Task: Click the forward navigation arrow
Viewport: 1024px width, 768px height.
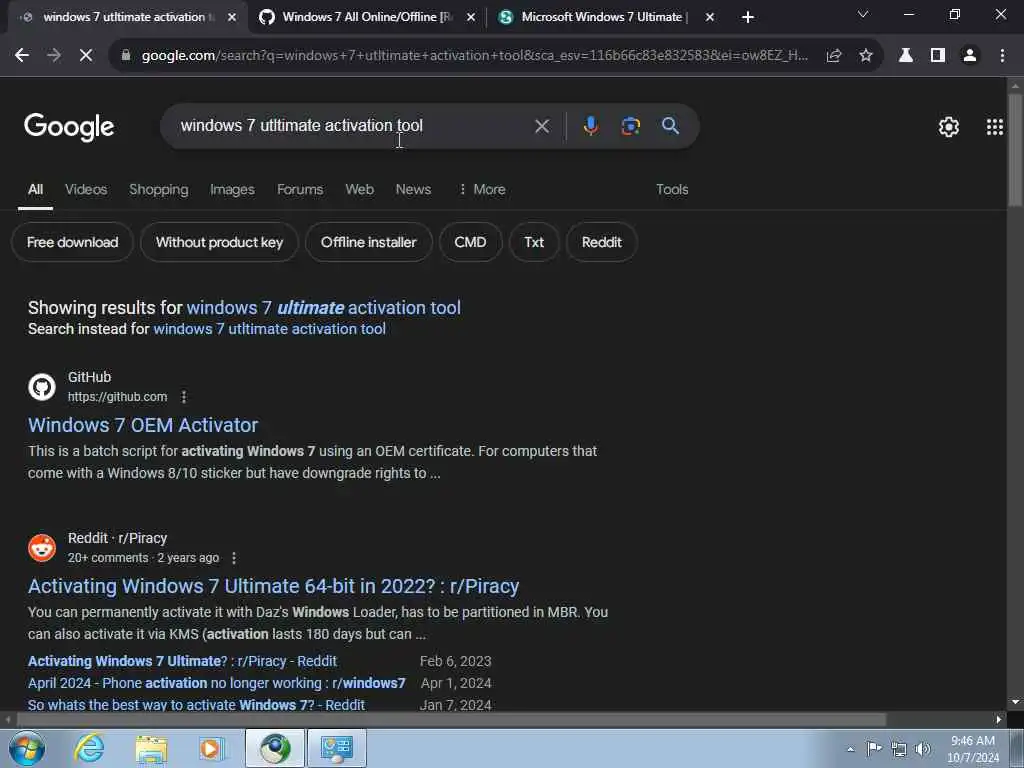Action: tap(54, 56)
